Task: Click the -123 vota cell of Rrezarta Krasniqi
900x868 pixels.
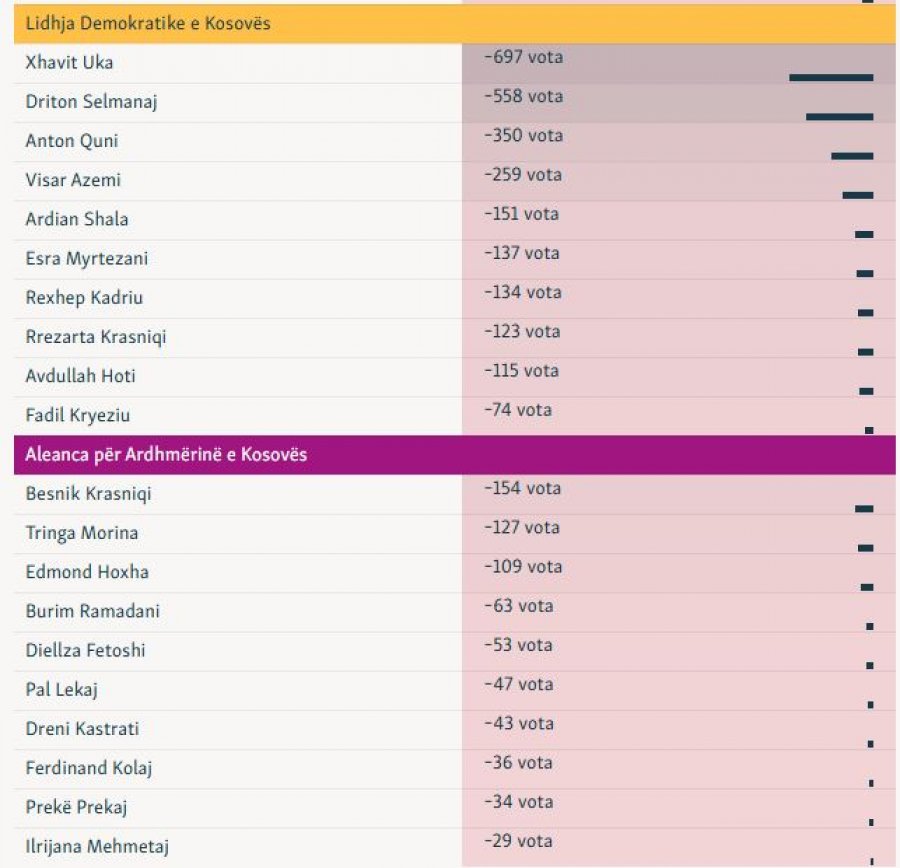Action: click(523, 332)
